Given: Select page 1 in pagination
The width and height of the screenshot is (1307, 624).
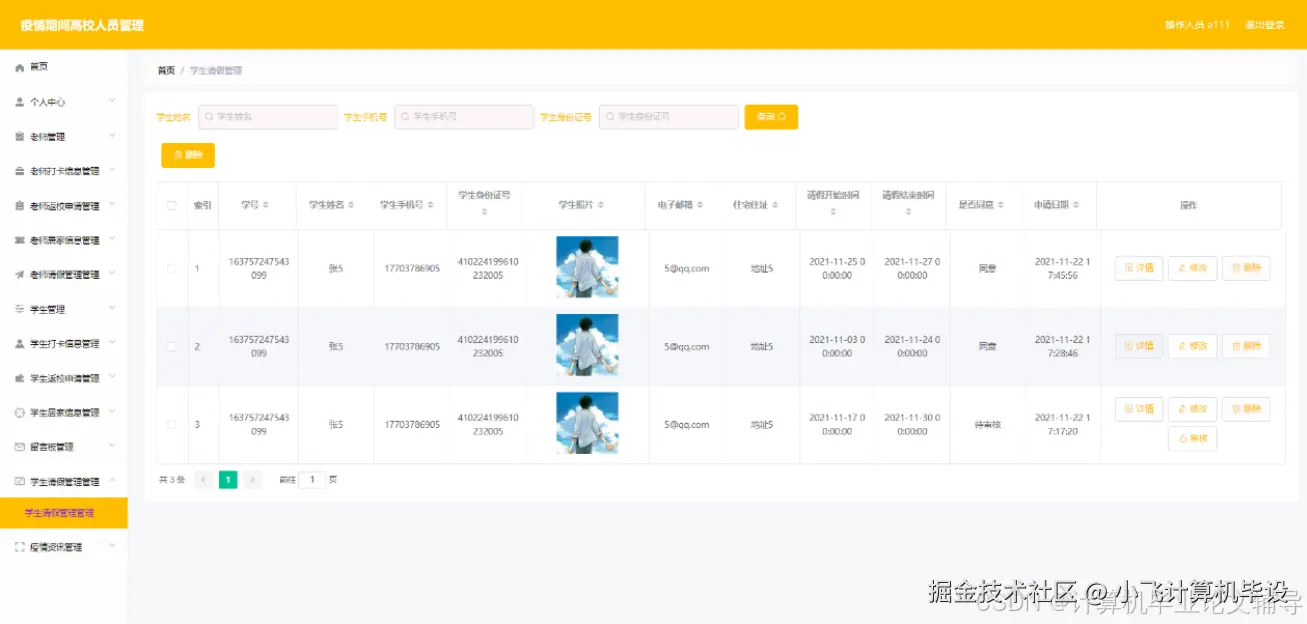Looking at the screenshot, I should tap(228, 480).
